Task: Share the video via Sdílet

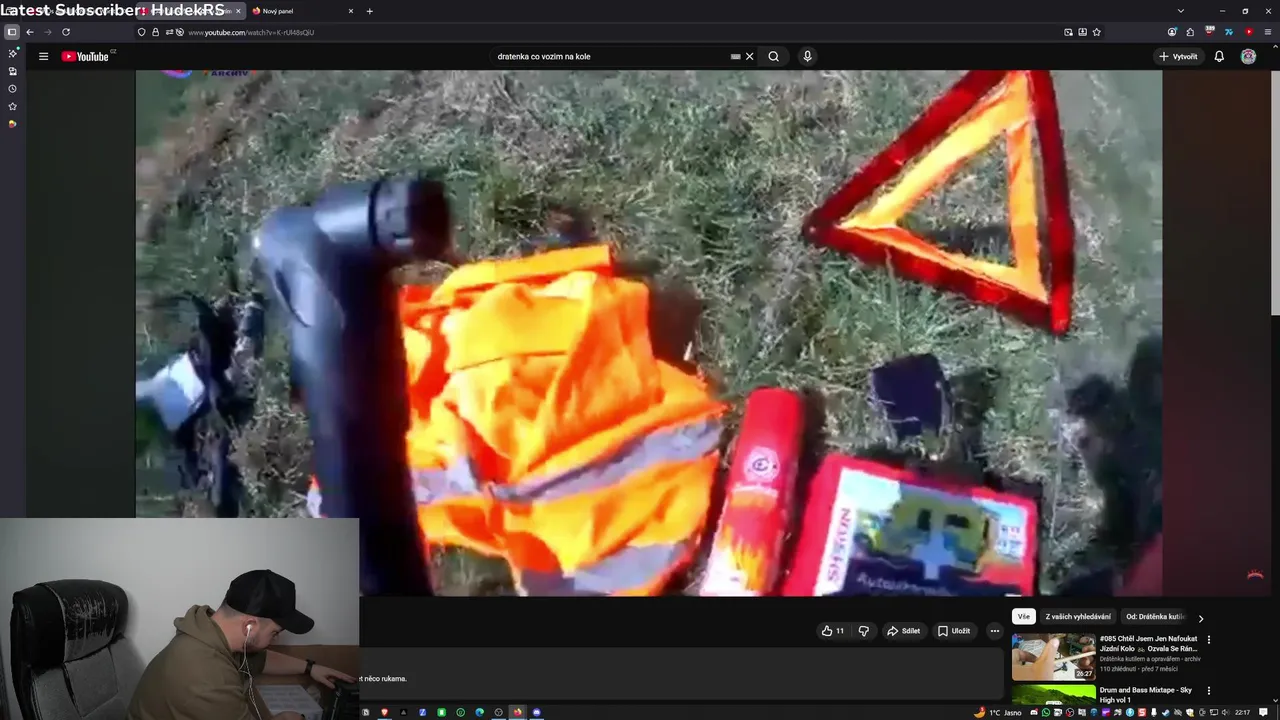Action: 903,631
